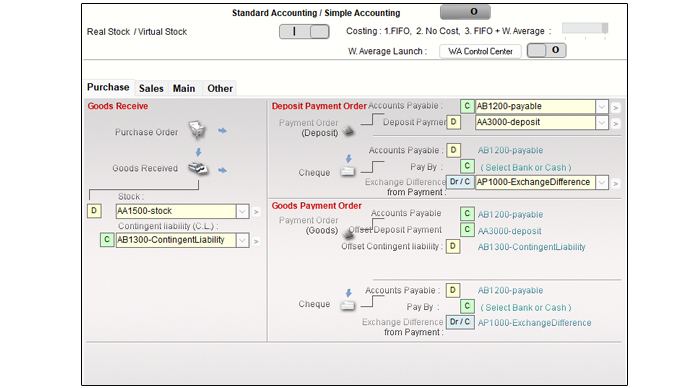Click Select Bank or Cash under Goods Payment Order
Image resolution: width=700 pixels, height=388 pixels.
point(526,308)
